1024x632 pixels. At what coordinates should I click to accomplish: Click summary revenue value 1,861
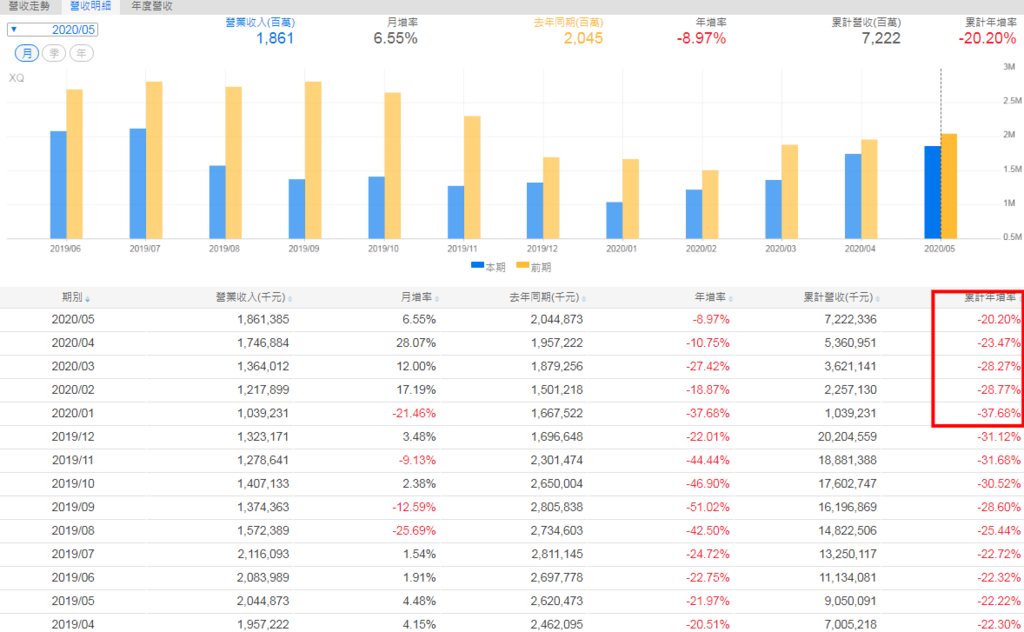[x=275, y=38]
